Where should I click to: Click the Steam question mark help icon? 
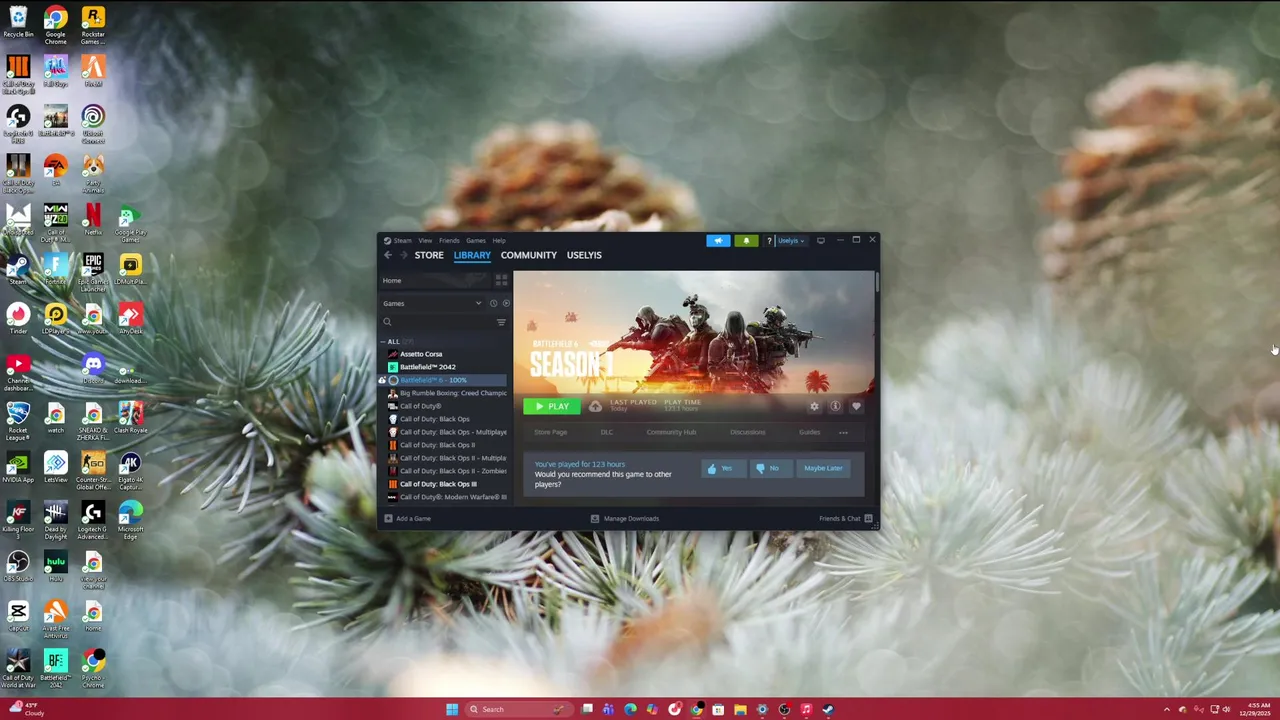(769, 240)
